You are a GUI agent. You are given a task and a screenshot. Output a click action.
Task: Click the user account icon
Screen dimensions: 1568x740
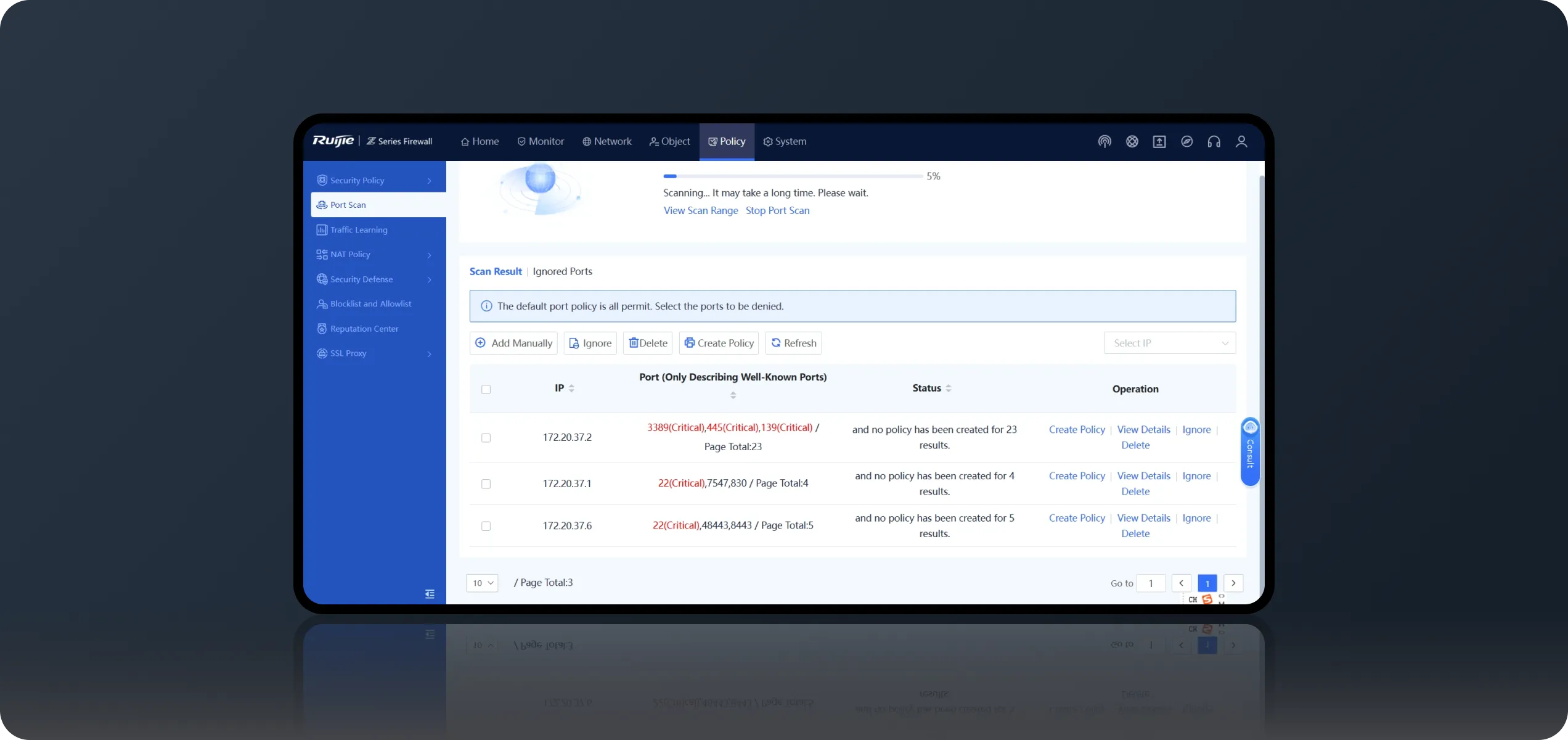click(x=1241, y=141)
